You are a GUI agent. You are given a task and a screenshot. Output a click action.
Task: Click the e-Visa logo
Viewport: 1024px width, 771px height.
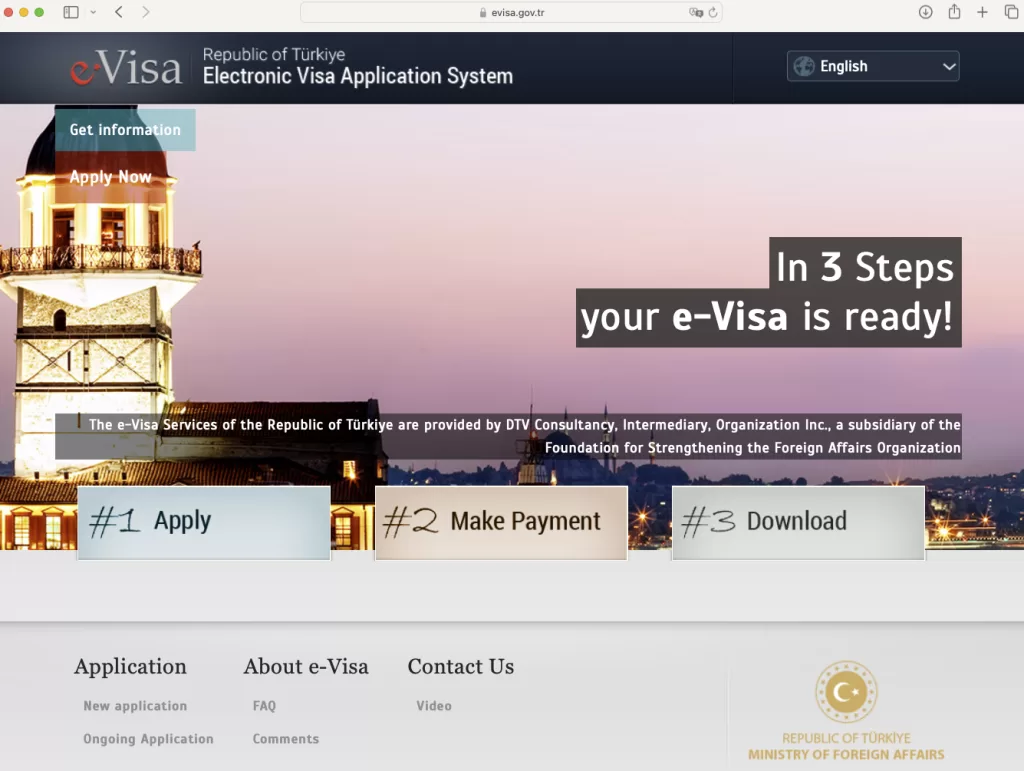click(x=126, y=67)
